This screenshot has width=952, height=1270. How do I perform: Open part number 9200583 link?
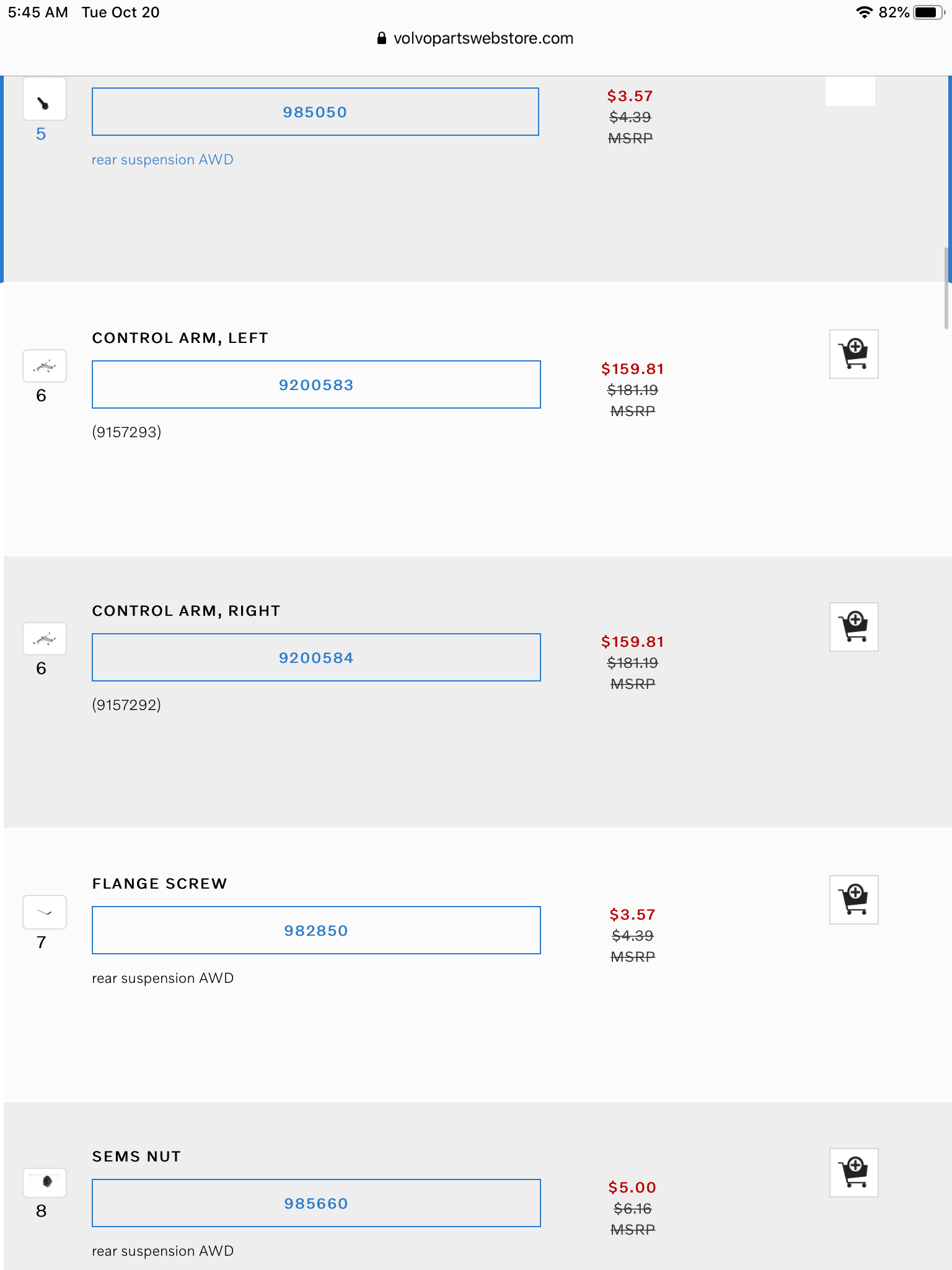[316, 385]
